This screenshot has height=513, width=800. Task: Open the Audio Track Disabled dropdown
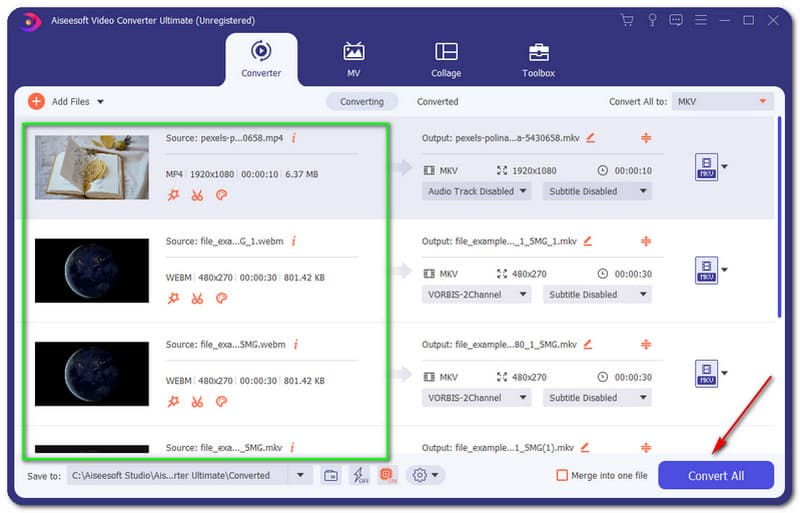[x=476, y=191]
